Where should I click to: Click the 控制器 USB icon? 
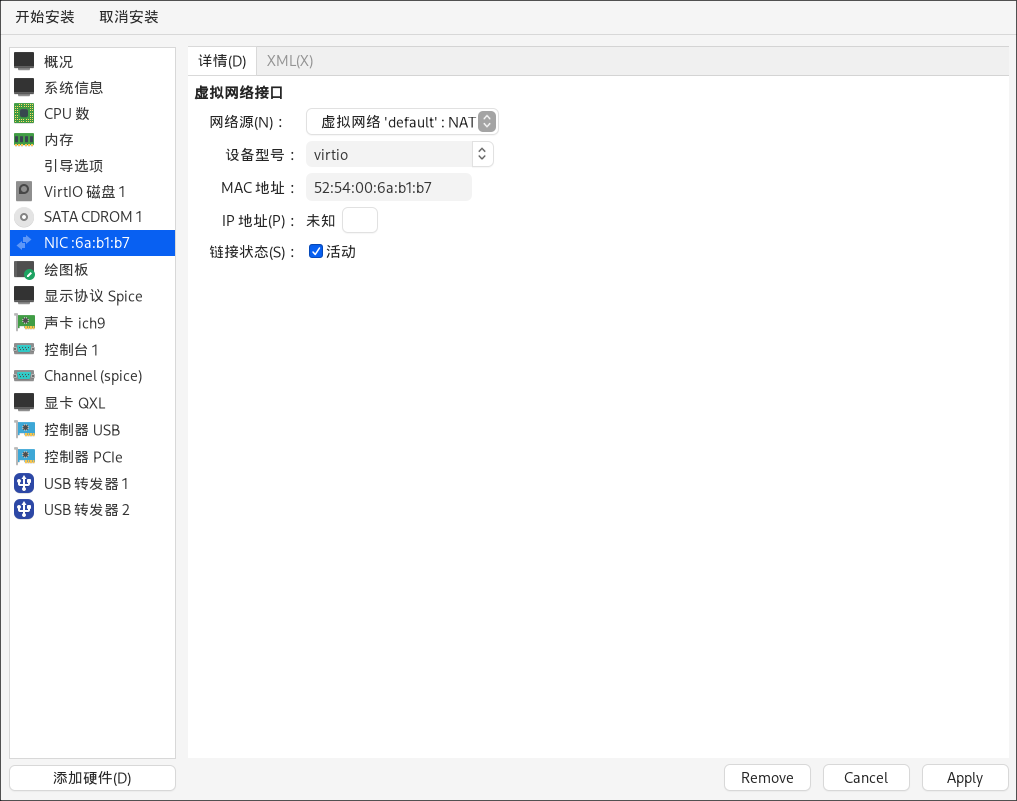[24, 429]
